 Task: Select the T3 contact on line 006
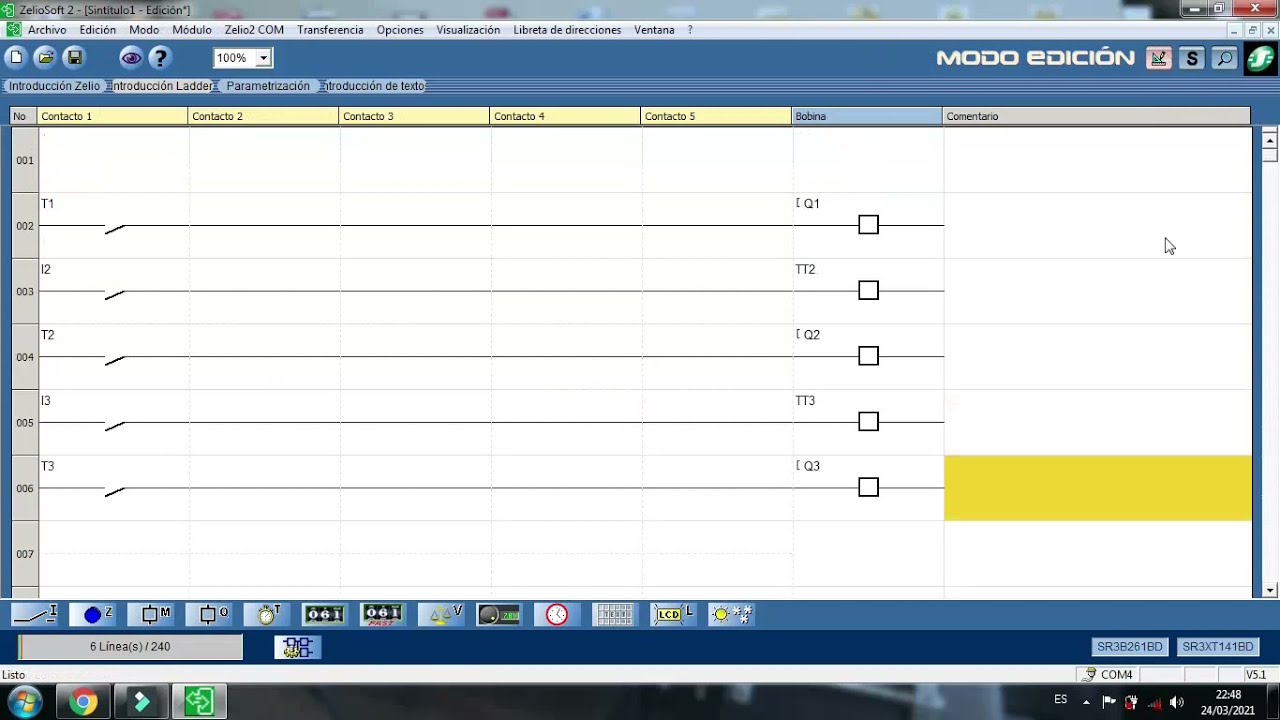tap(113, 488)
